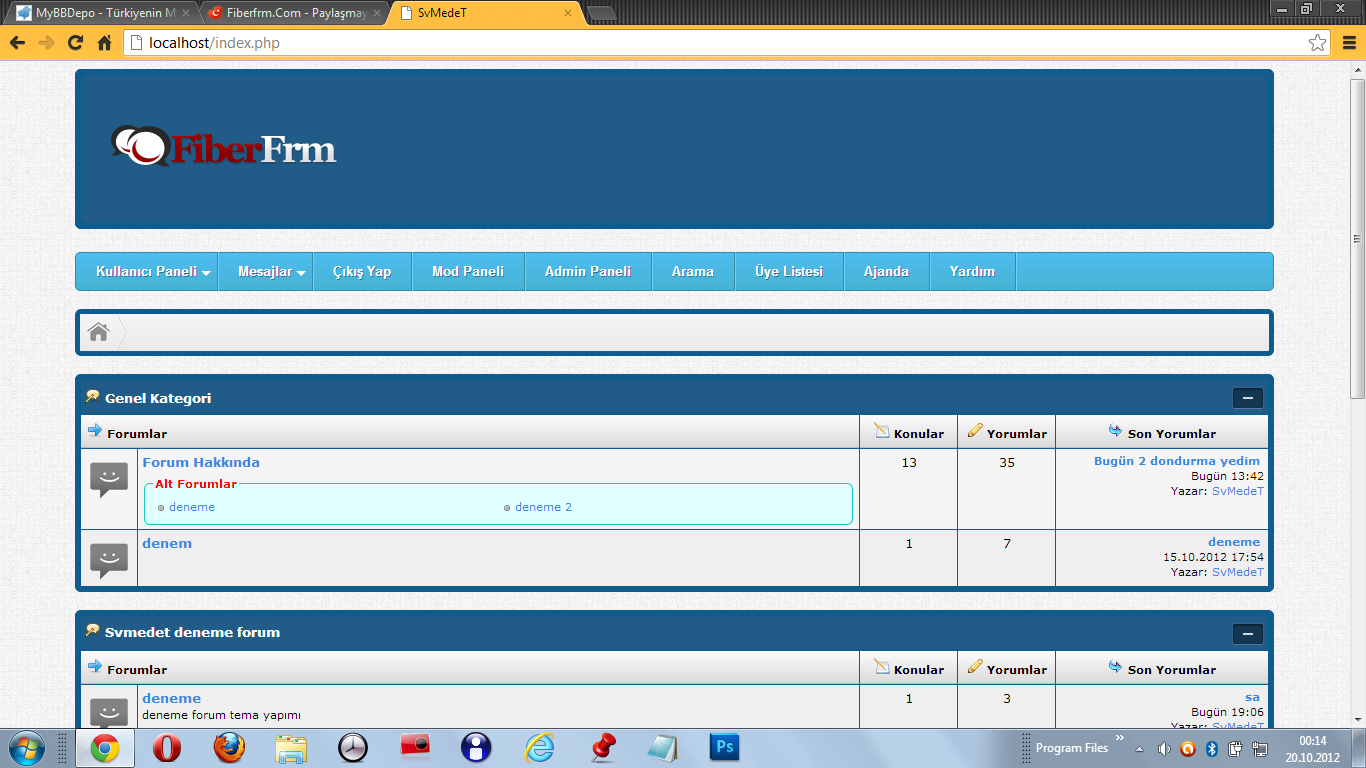Open the Forum Hakkında forum link

click(x=201, y=462)
